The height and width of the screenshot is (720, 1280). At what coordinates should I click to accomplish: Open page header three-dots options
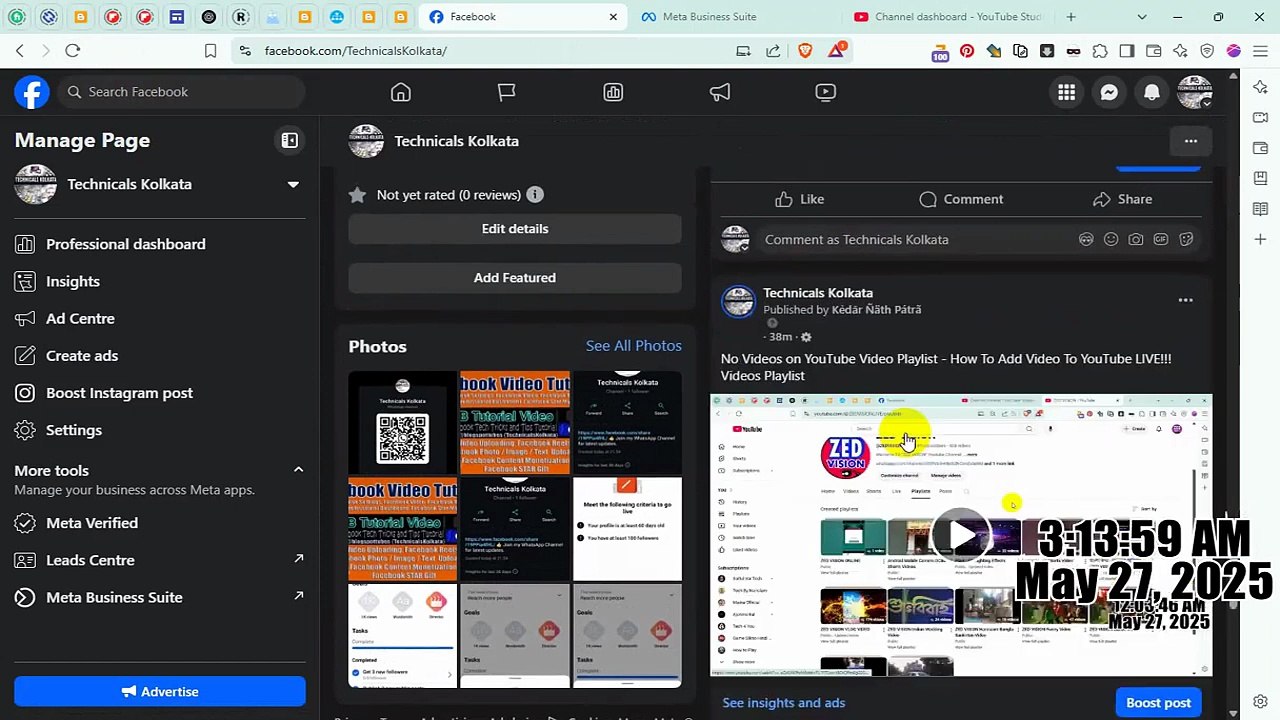[1191, 141]
